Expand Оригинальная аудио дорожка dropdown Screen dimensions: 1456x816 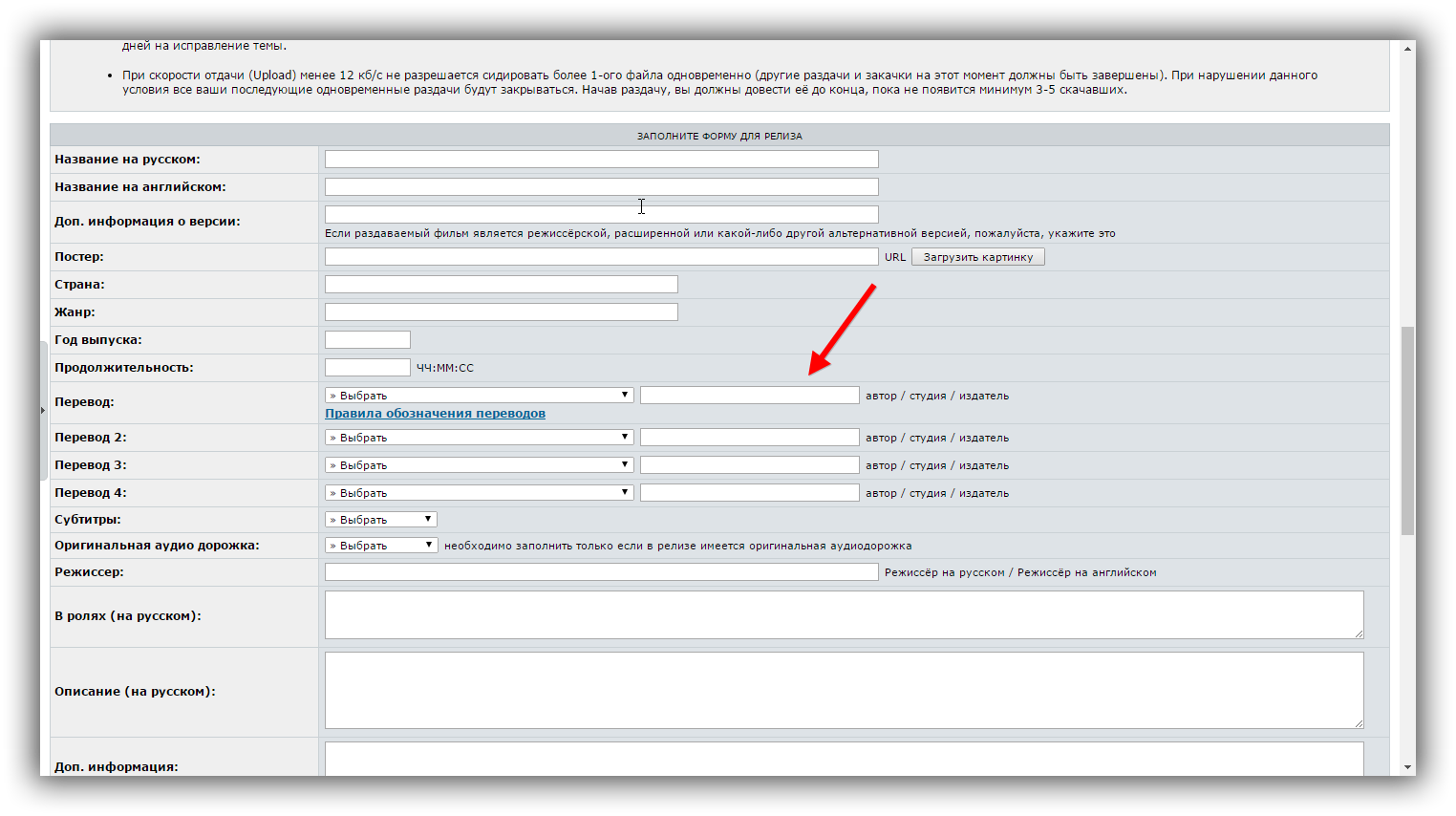(381, 546)
